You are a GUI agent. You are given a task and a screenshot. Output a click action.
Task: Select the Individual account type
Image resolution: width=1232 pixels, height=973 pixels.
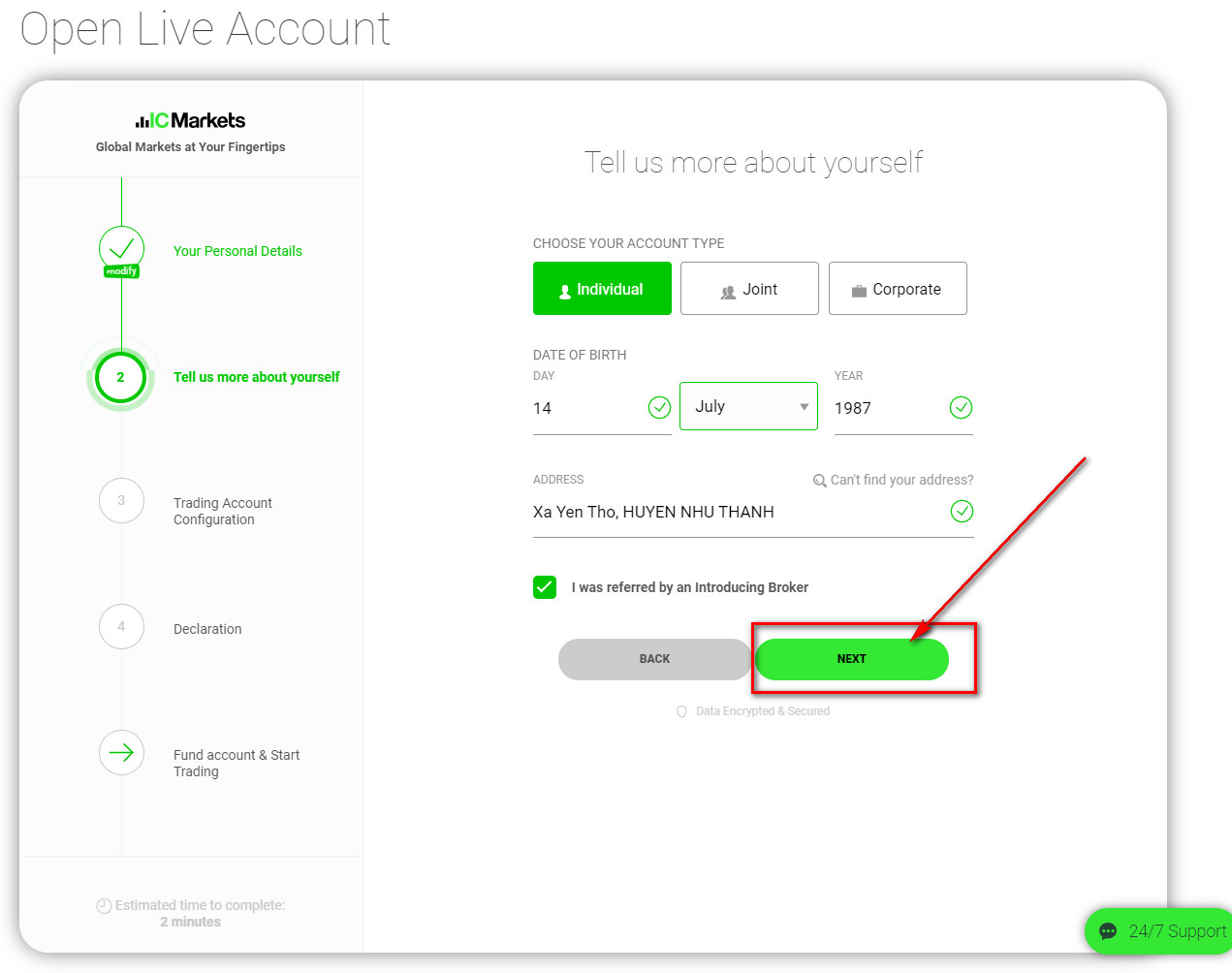pyautogui.click(x=602, y=289)
